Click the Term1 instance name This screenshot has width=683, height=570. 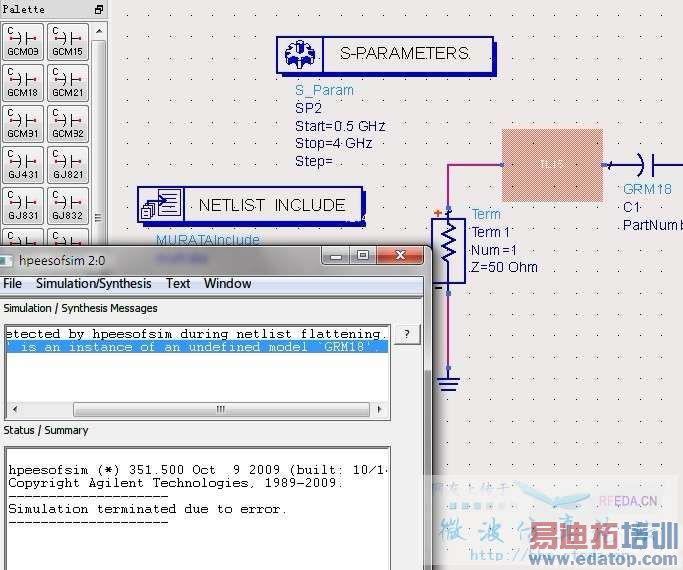491,232
